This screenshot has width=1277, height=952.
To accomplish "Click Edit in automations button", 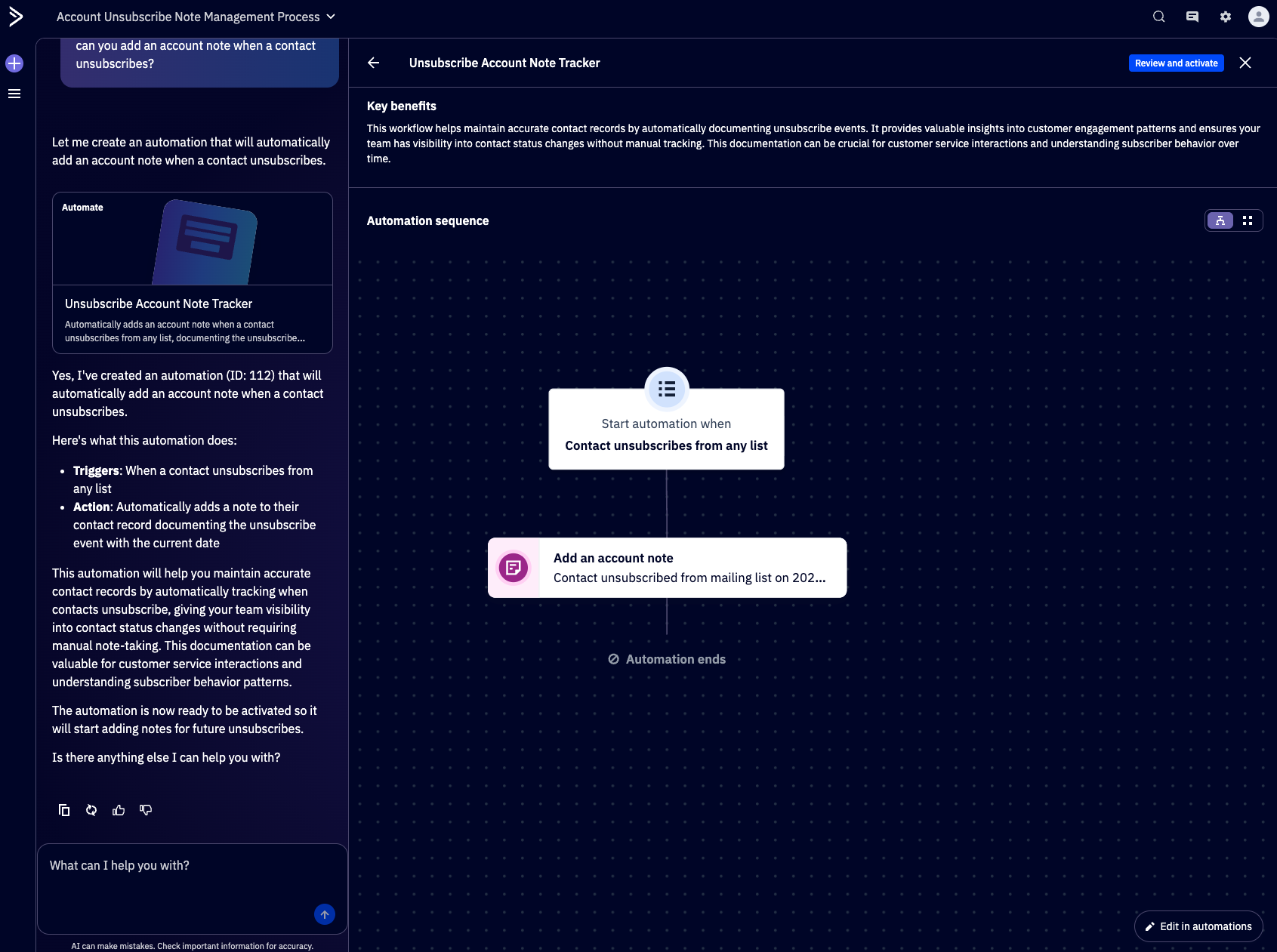I will click(1198, 926).
